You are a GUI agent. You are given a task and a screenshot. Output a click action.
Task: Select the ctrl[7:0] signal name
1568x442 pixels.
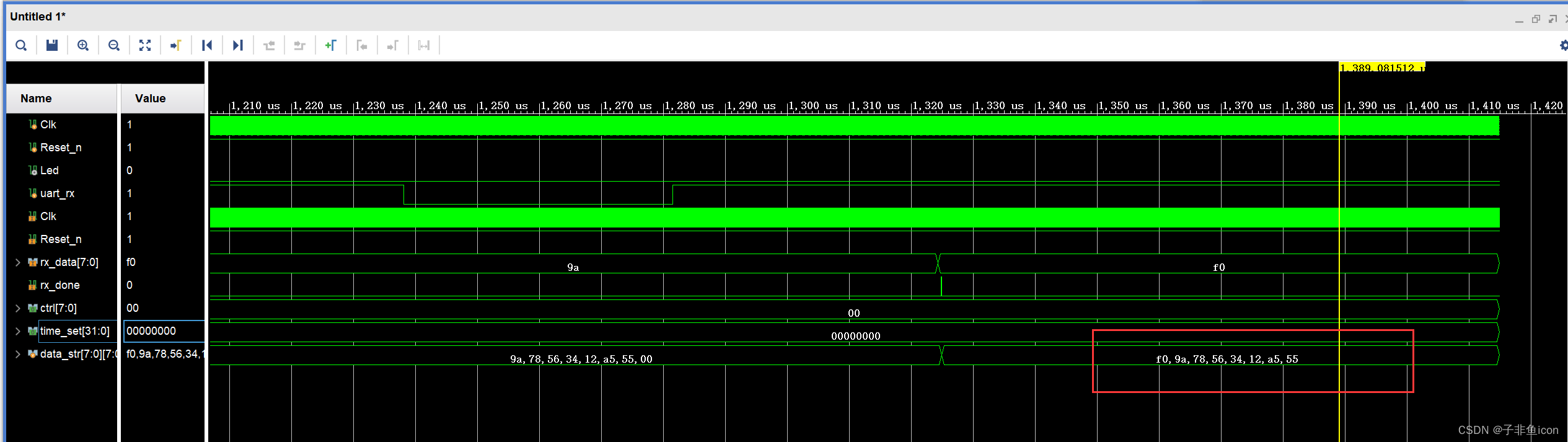click(58, 308)
